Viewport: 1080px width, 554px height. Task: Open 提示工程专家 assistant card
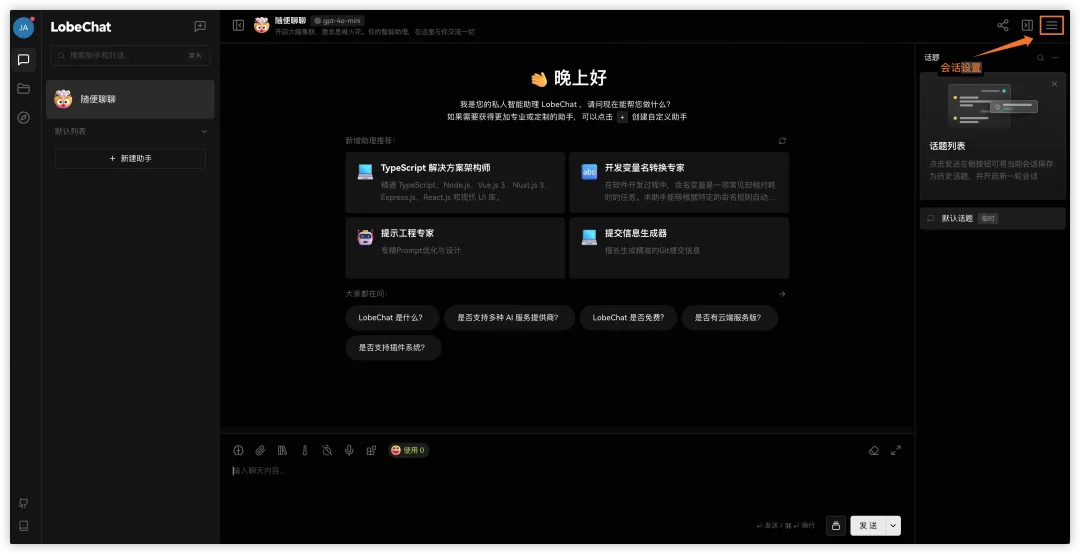(455, 248)
